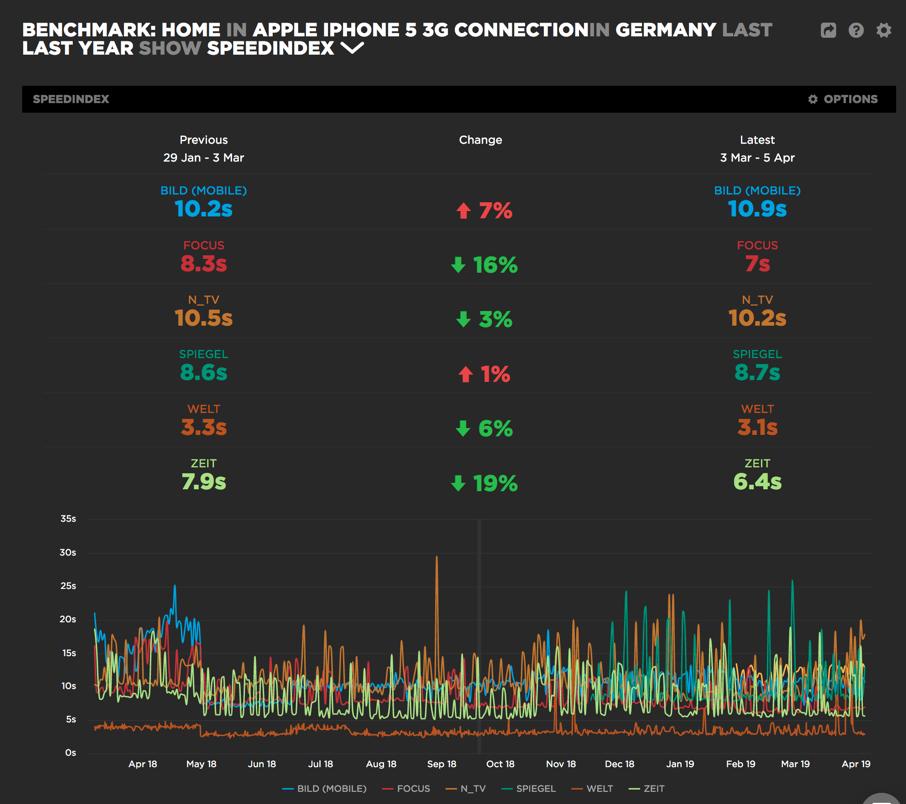The width and height of the screenshot is (906, 804).
Task: Click the 29 Jan - 3 Mar date range
Action: coord(203,158)
